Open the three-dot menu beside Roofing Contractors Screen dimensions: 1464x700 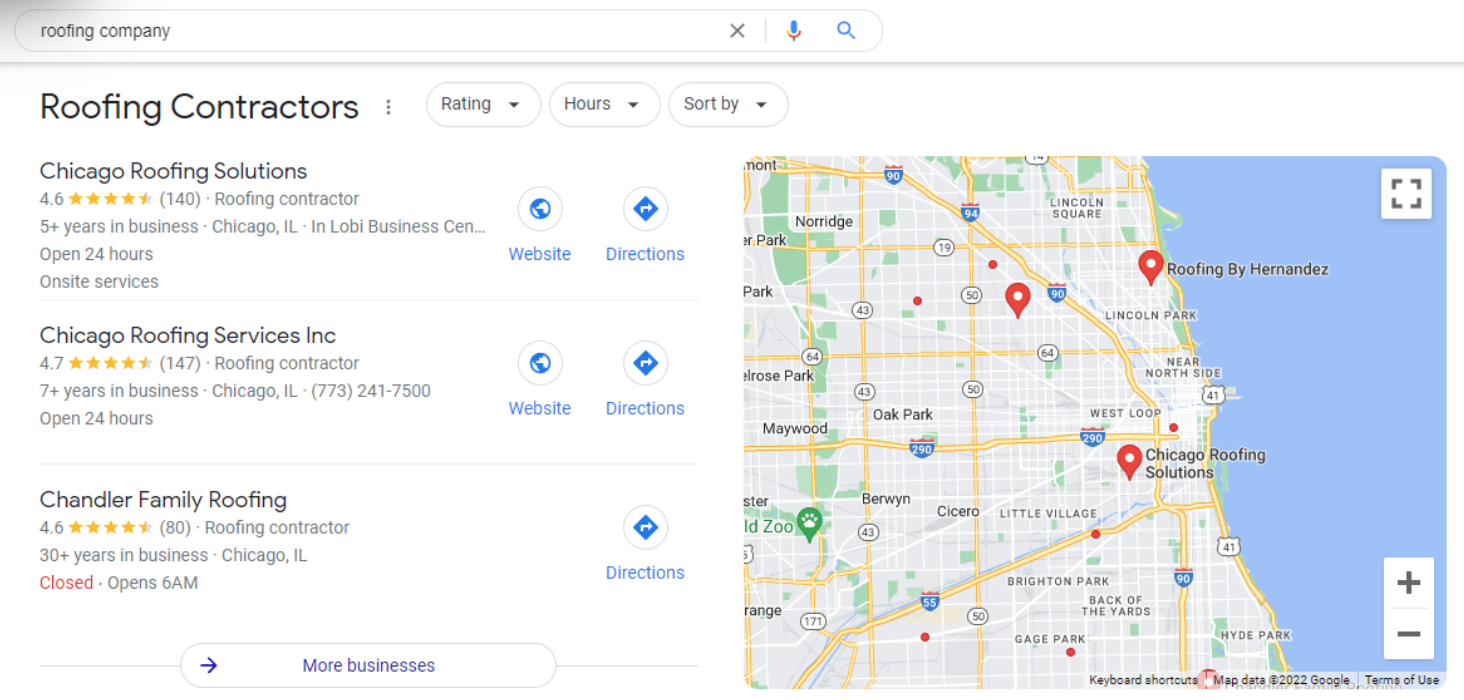388,107
